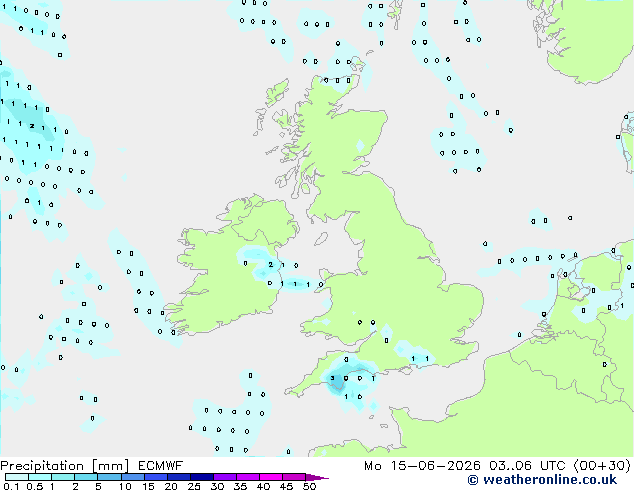Click the 0.5–1 mm legend swatch
Viewport: 634px width, 490px height.
(x=40, y=477)
